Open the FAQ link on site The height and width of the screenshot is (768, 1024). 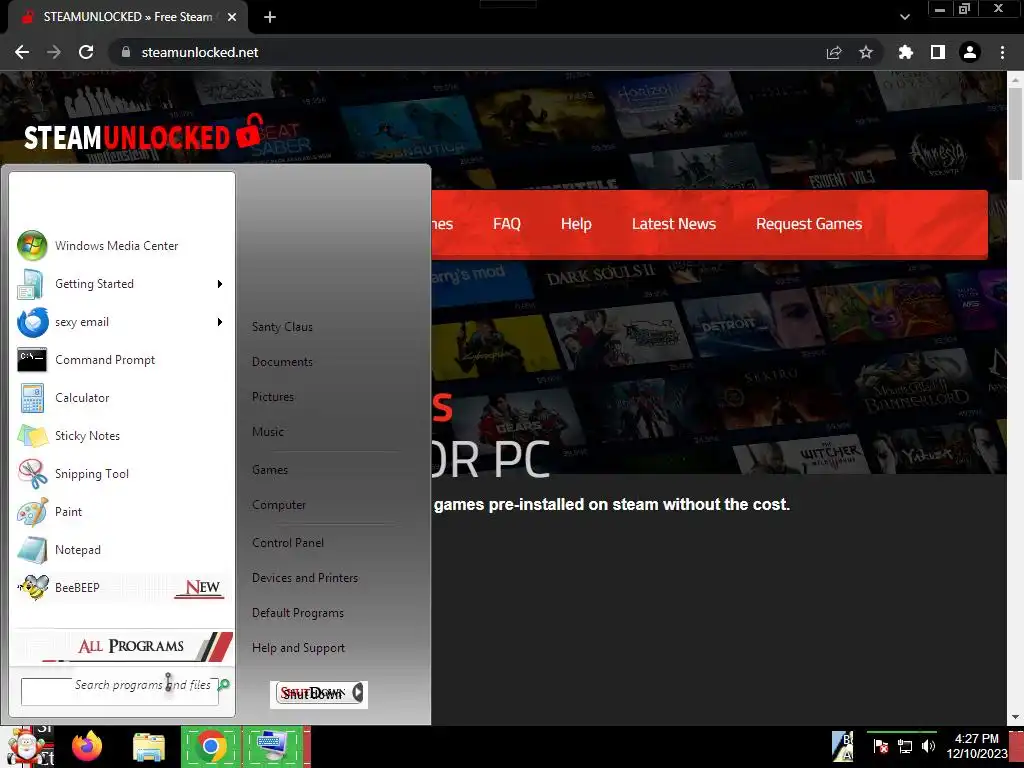507,224
